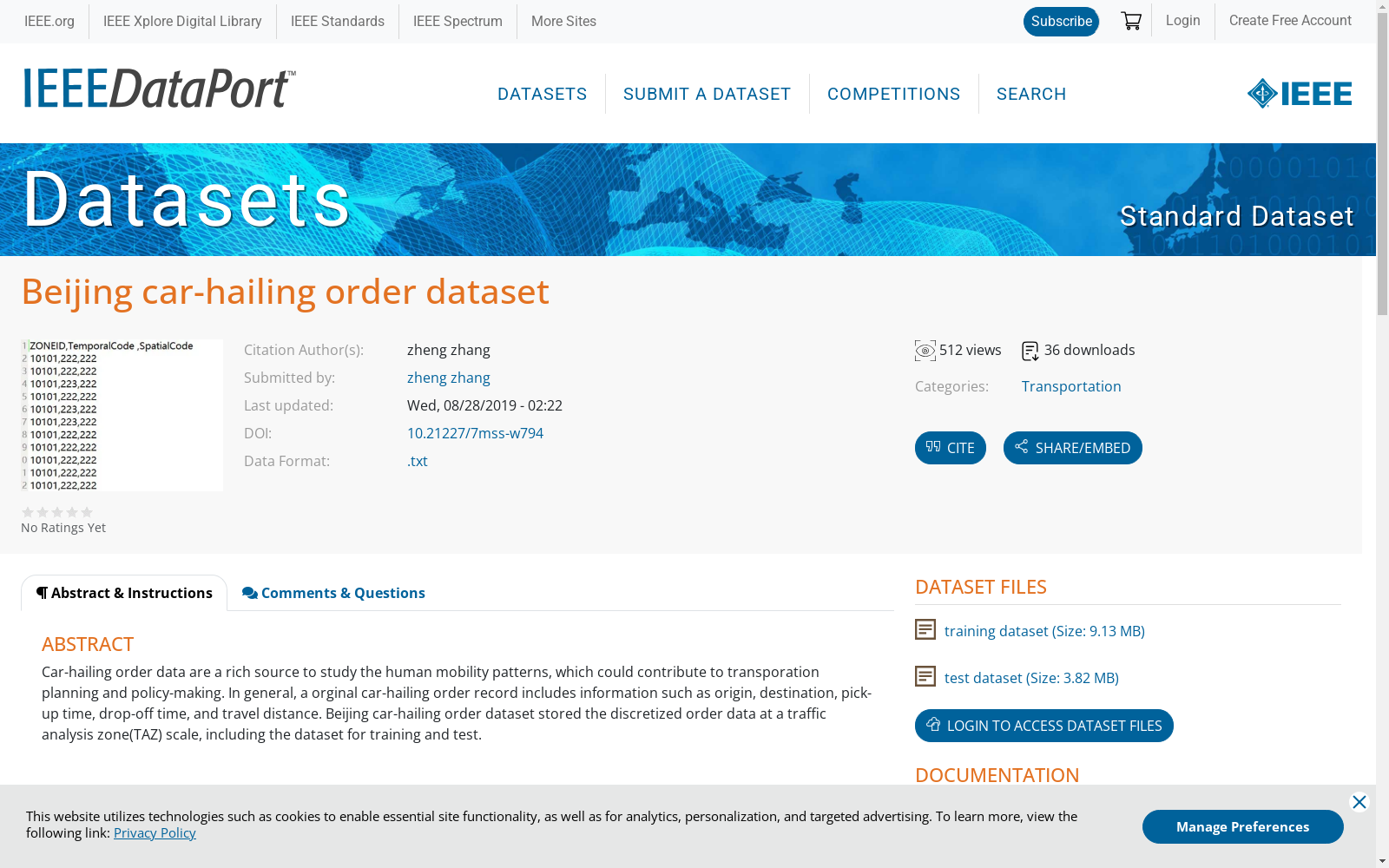Viewport: 1389px width, 868px height.
Task: Click the ABSTRACT heading
Action: [x=88, y=644]
